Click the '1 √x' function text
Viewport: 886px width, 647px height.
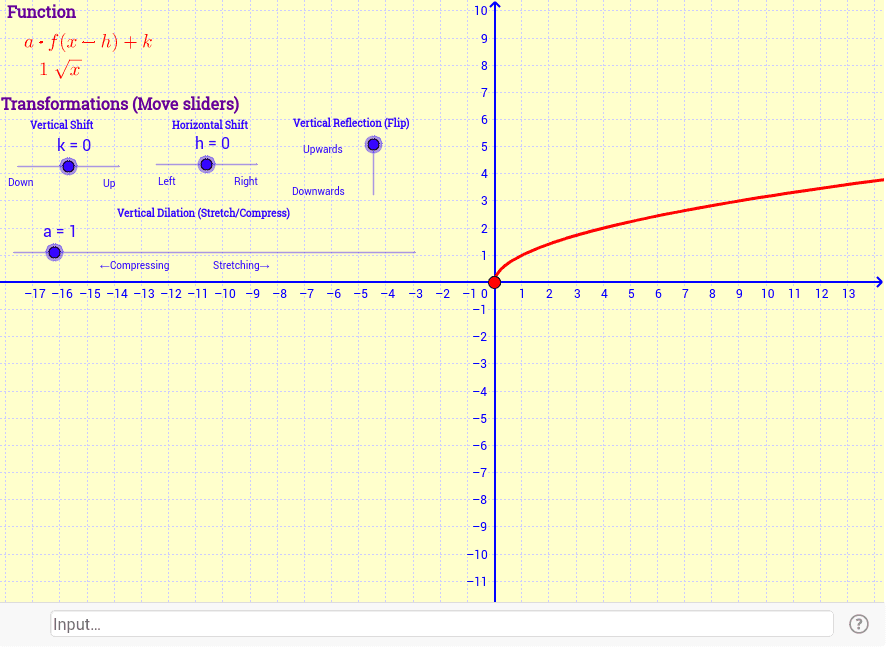coord(60,70)
